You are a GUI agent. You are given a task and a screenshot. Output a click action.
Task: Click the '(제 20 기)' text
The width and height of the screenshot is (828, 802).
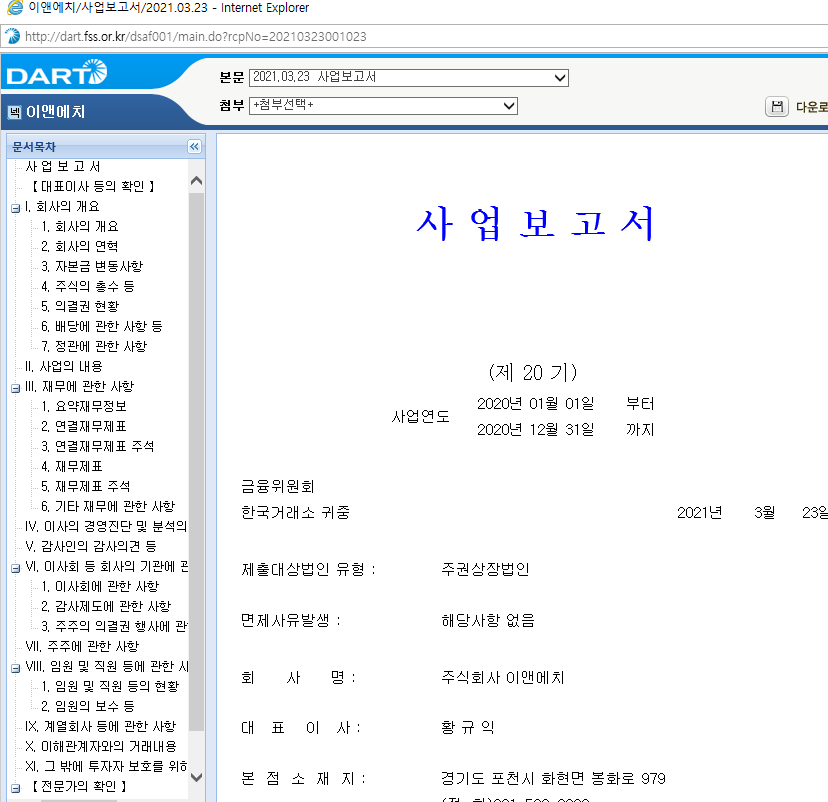pos(533,373)
